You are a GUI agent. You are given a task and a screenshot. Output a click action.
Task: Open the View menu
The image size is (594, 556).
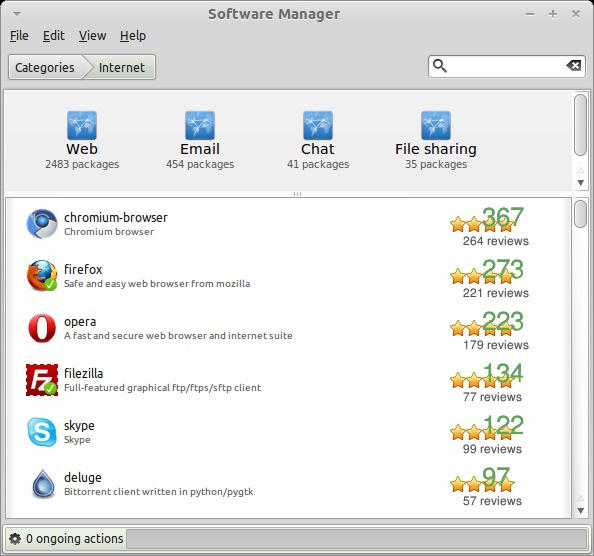coord(92,36)
